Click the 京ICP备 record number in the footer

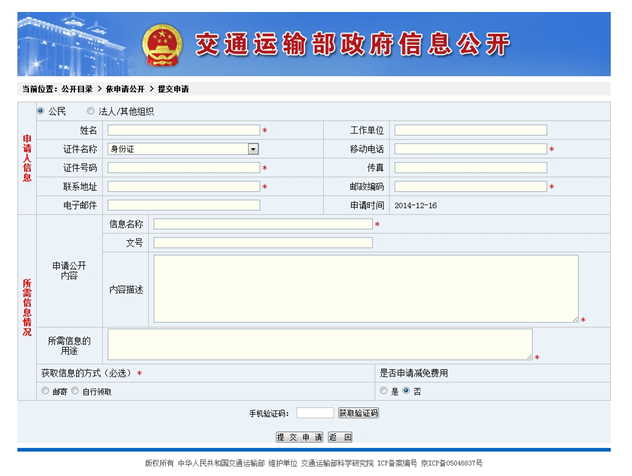pyautogui.click(x=452, y=463)
